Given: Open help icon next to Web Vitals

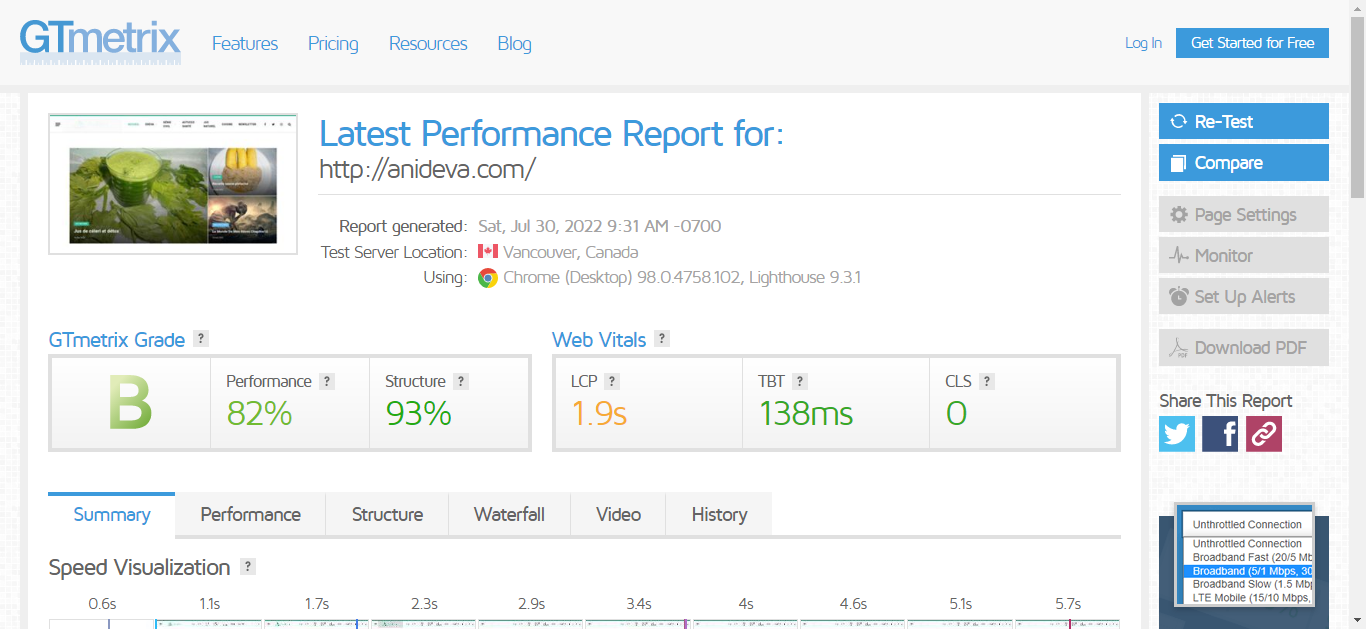Looking at the screenshot, I should (x=662, y=339).
